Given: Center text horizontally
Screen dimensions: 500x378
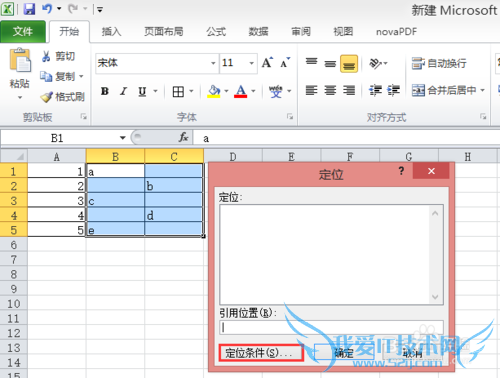Looking at the screenshot, I should tap(330, 90).
